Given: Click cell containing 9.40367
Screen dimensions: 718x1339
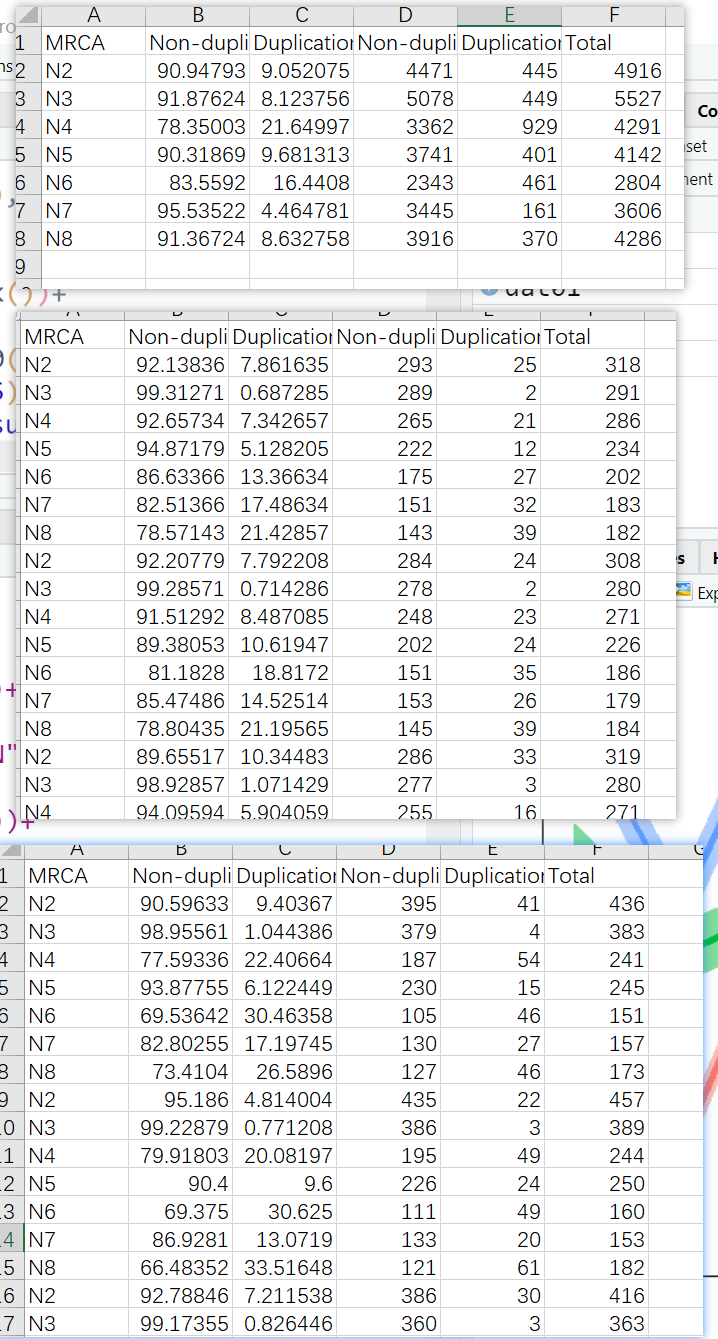Looking at the screenshot, I should click(x=286, y=903).
